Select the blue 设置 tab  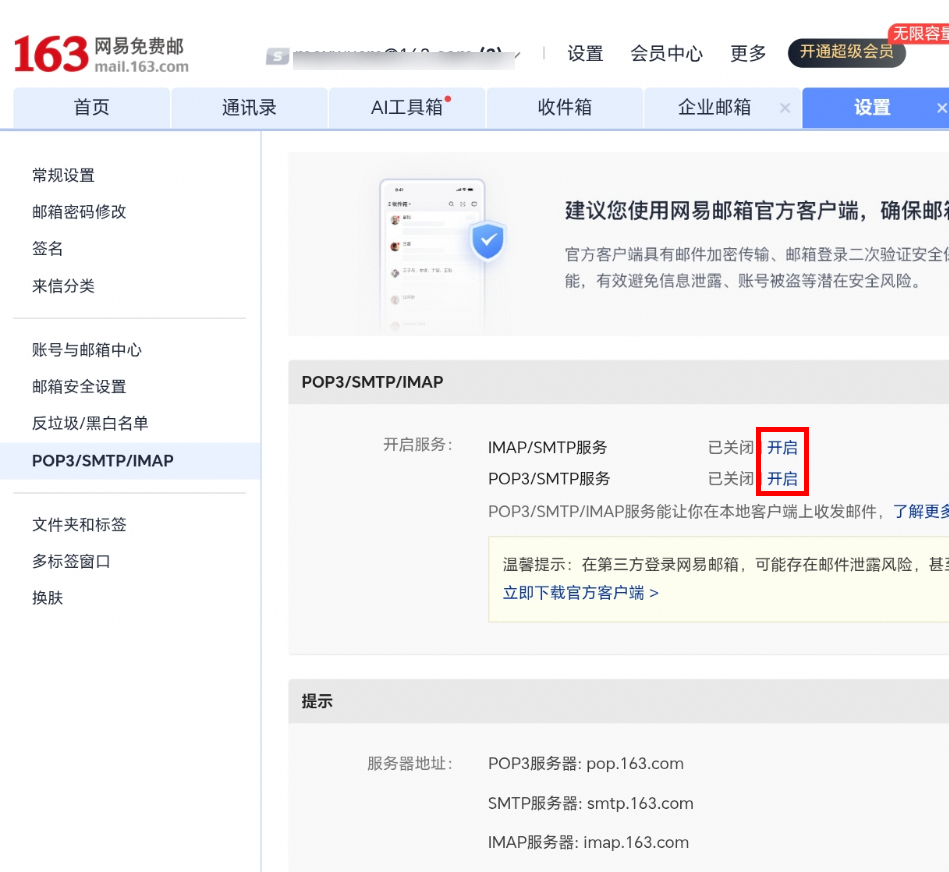872,108
